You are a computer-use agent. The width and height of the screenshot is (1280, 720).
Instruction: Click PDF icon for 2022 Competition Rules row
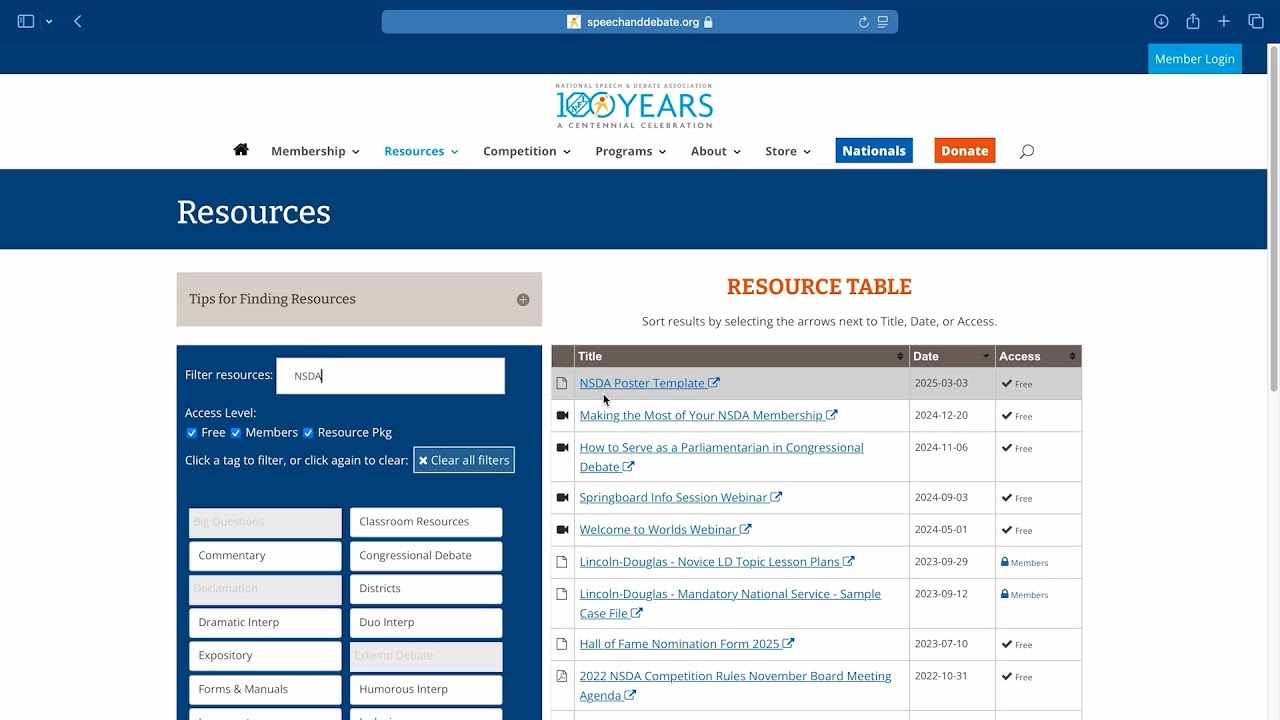coord(562,676)
